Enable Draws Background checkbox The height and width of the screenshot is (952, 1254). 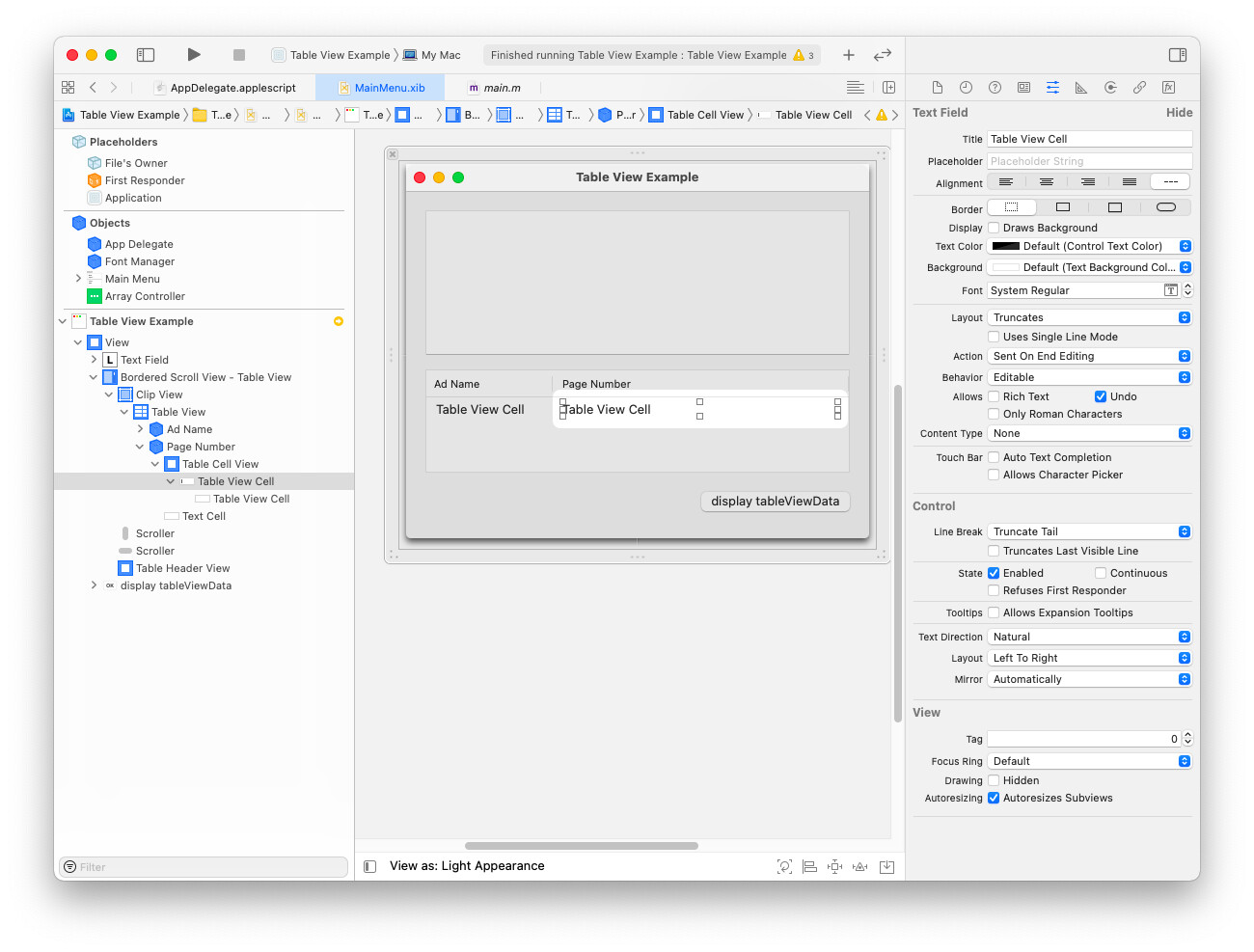(994, 228)
